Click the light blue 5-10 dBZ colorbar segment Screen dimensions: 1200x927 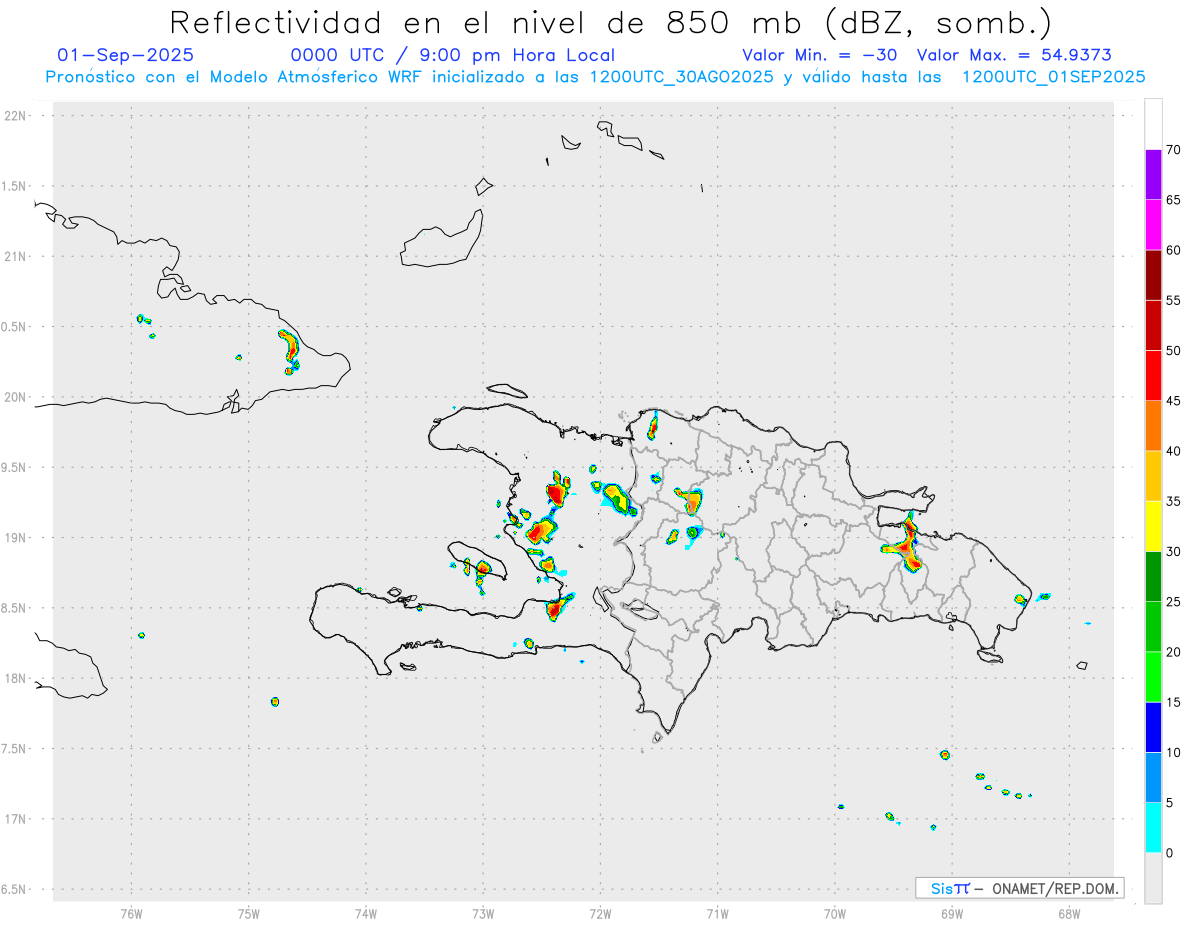[x=1154, y=777]
